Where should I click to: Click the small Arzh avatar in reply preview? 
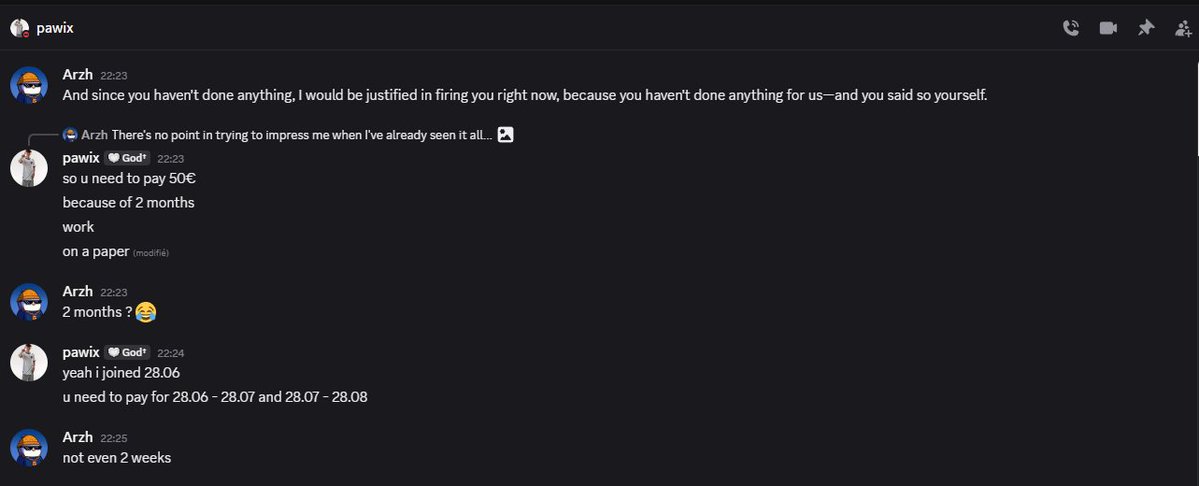tap(70, 134)
